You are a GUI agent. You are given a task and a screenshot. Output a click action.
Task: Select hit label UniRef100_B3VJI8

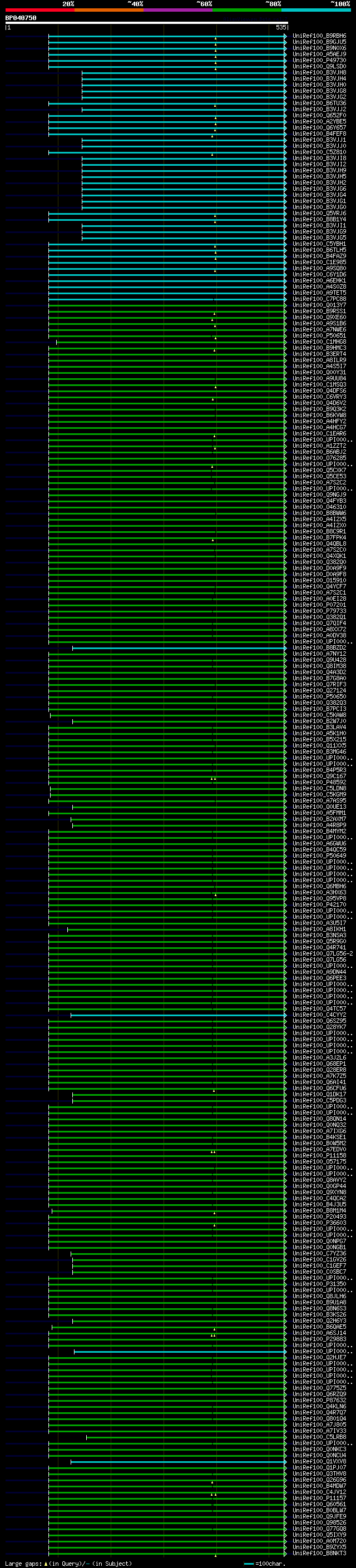[319, 157]
